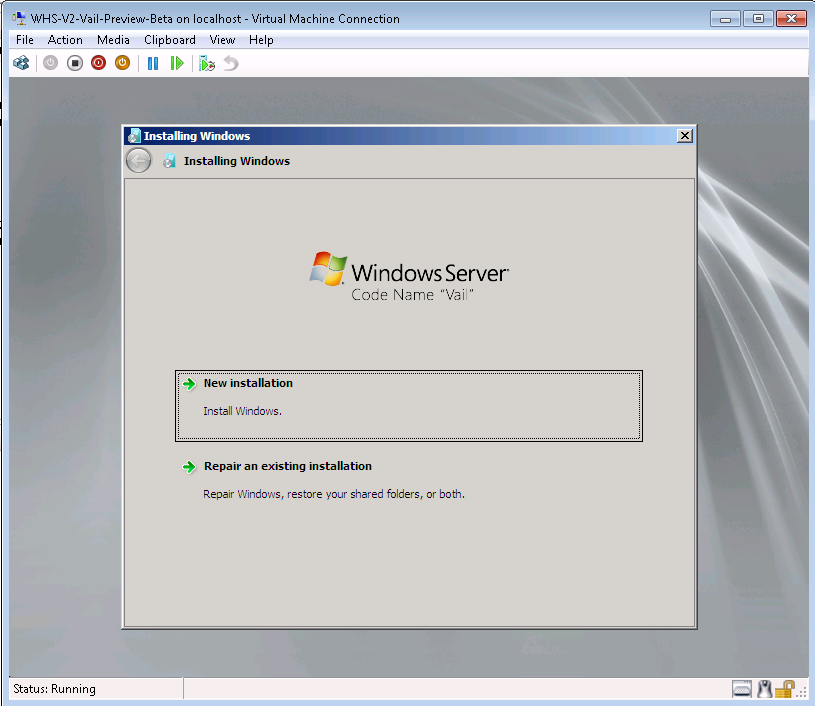Click the Virtual Machine Connection title icon
Image resolution: width=815 pixels, height=706 pixels.
pyautogui.click(x=19, y=18)
